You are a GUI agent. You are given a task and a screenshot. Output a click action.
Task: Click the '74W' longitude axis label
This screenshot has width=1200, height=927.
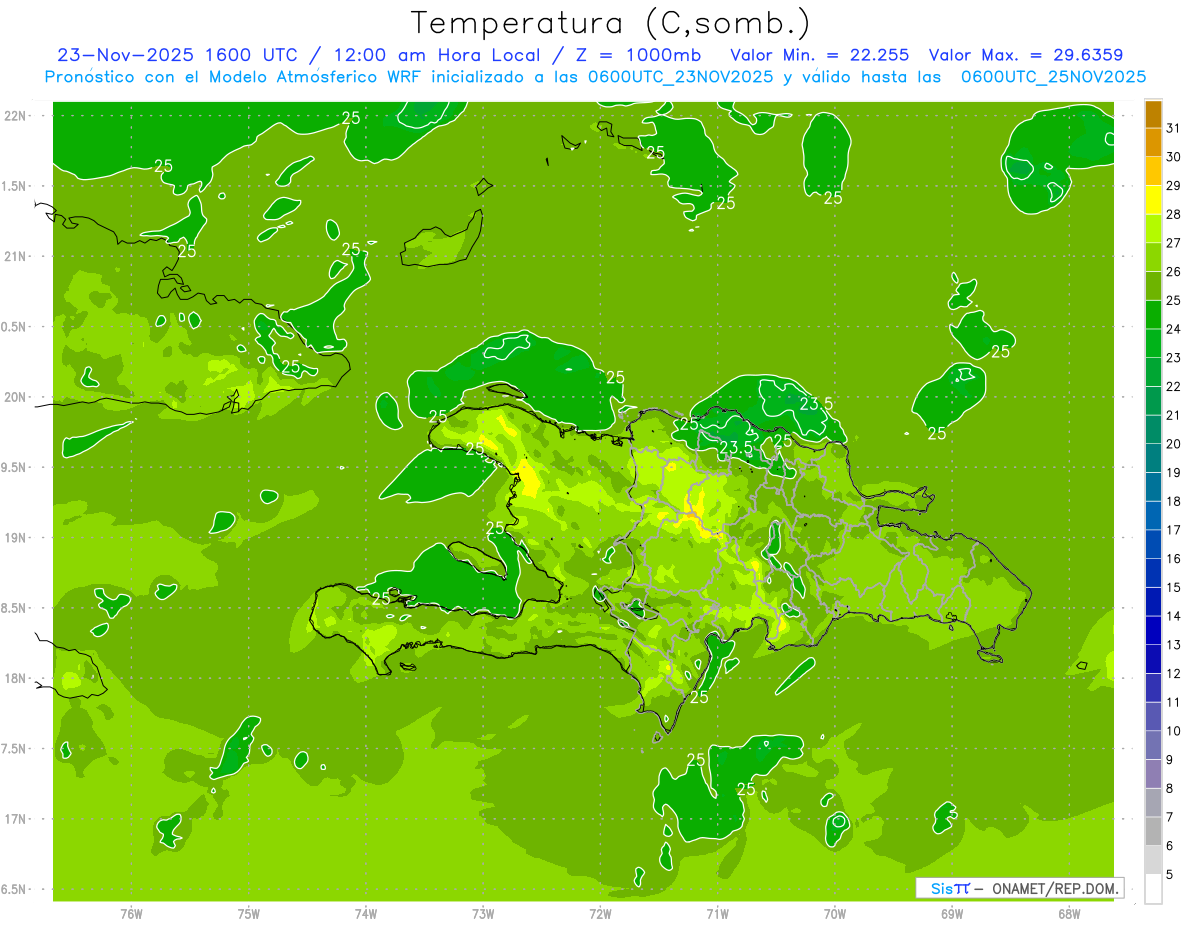pyautogui.click(x=366, y=913)
